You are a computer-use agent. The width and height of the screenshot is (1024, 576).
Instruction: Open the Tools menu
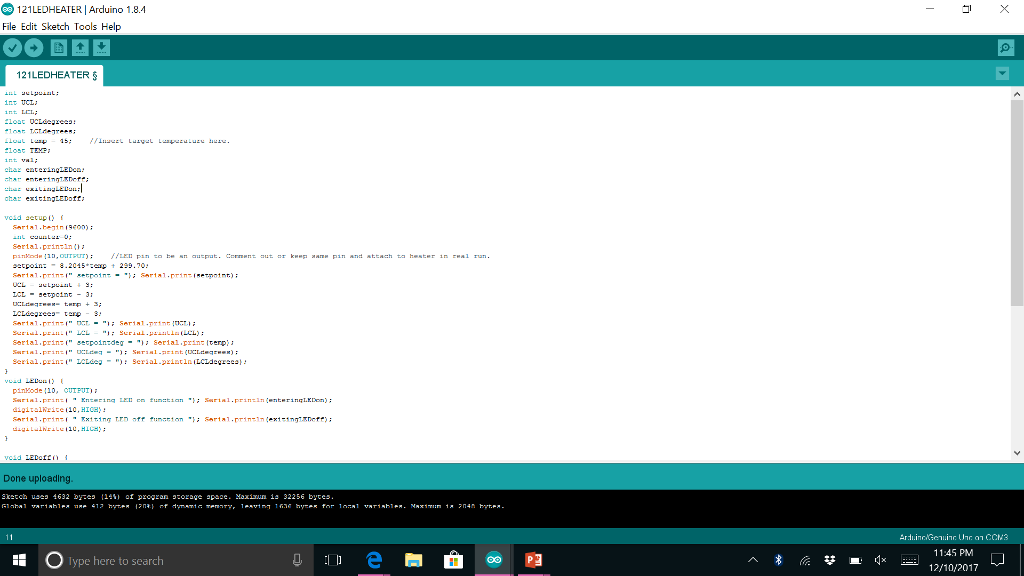[86, 26]
